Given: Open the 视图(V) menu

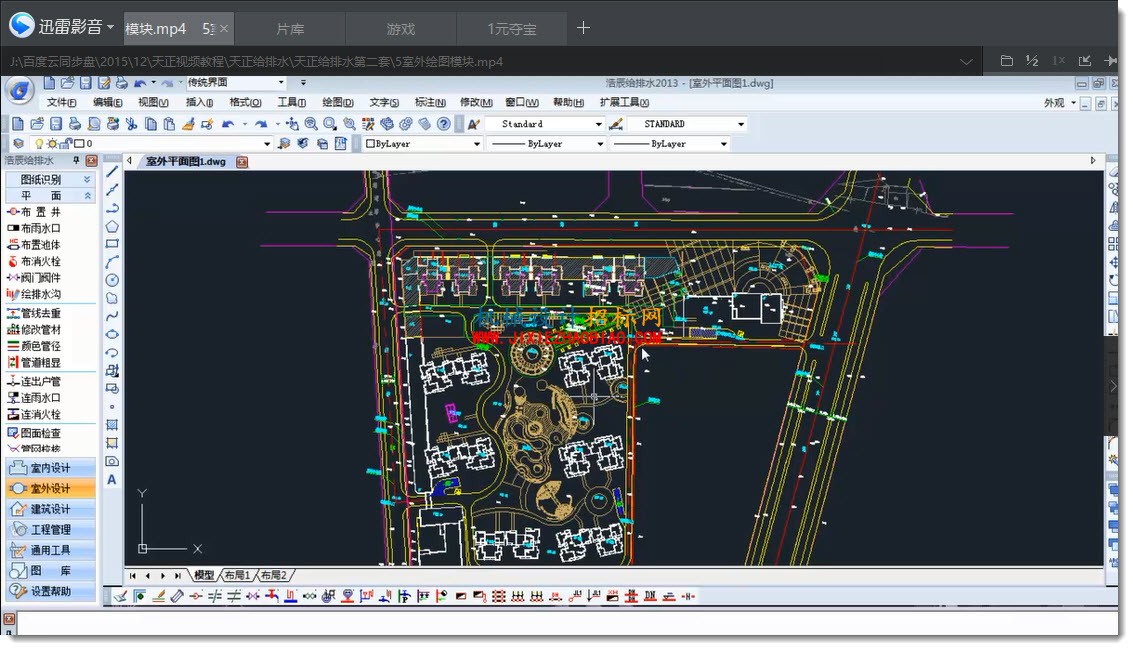Looking at the screenshot, I should point(153,103).
